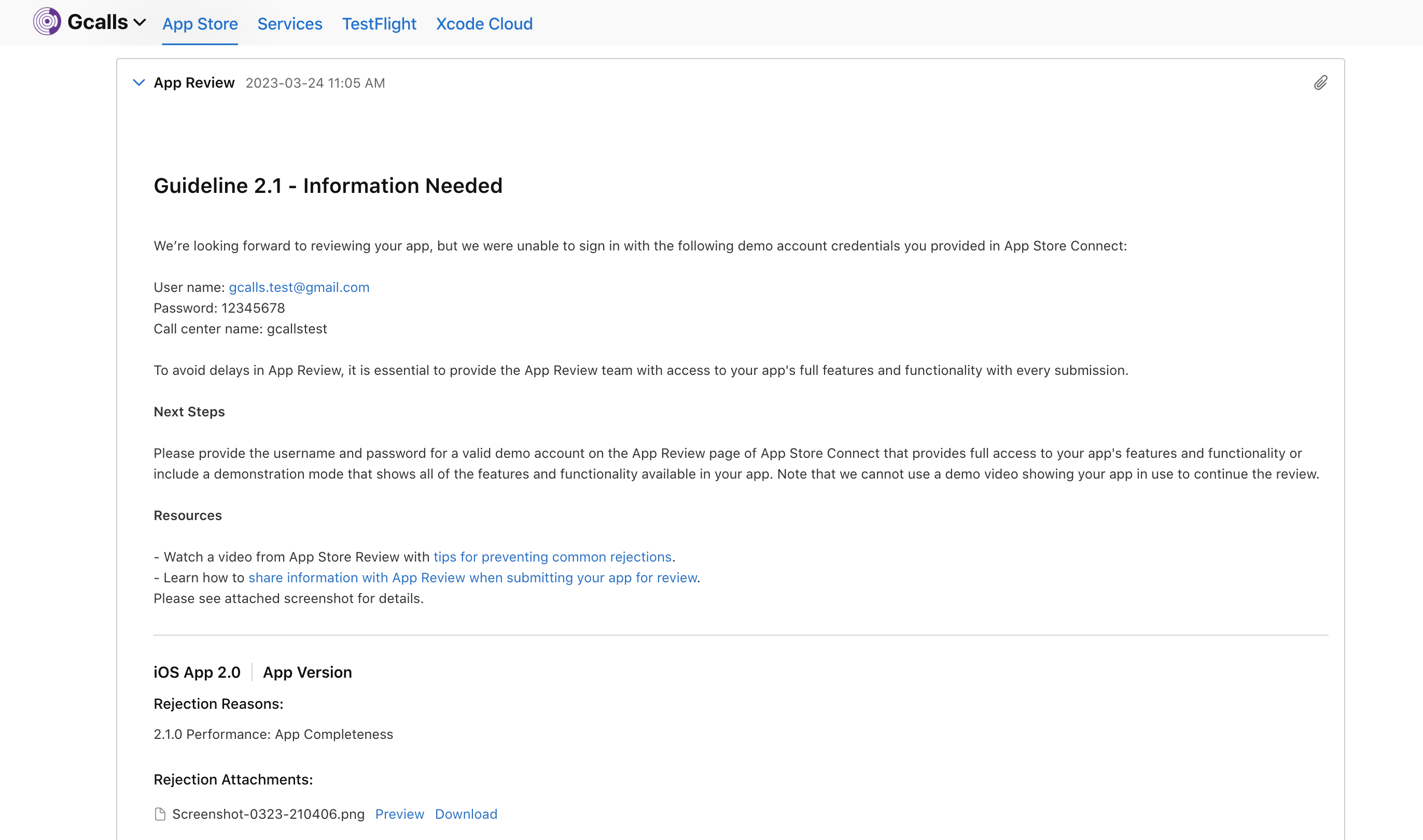Open the Xcode Cloud tab
The width and height of the screenshot is (1423, 840).
484,24
